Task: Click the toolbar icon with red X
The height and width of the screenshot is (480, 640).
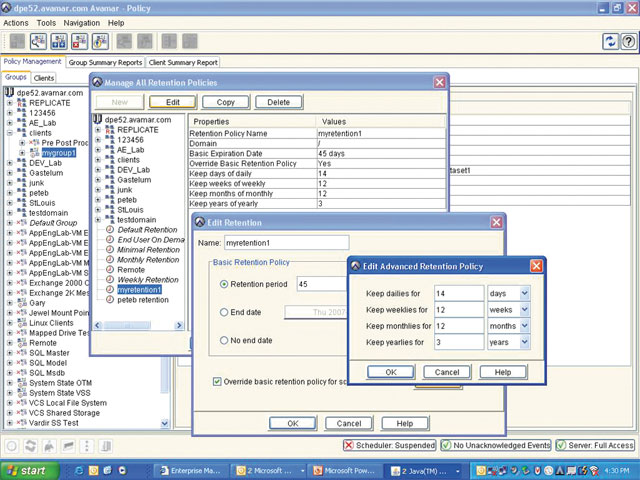Action: 79,41
